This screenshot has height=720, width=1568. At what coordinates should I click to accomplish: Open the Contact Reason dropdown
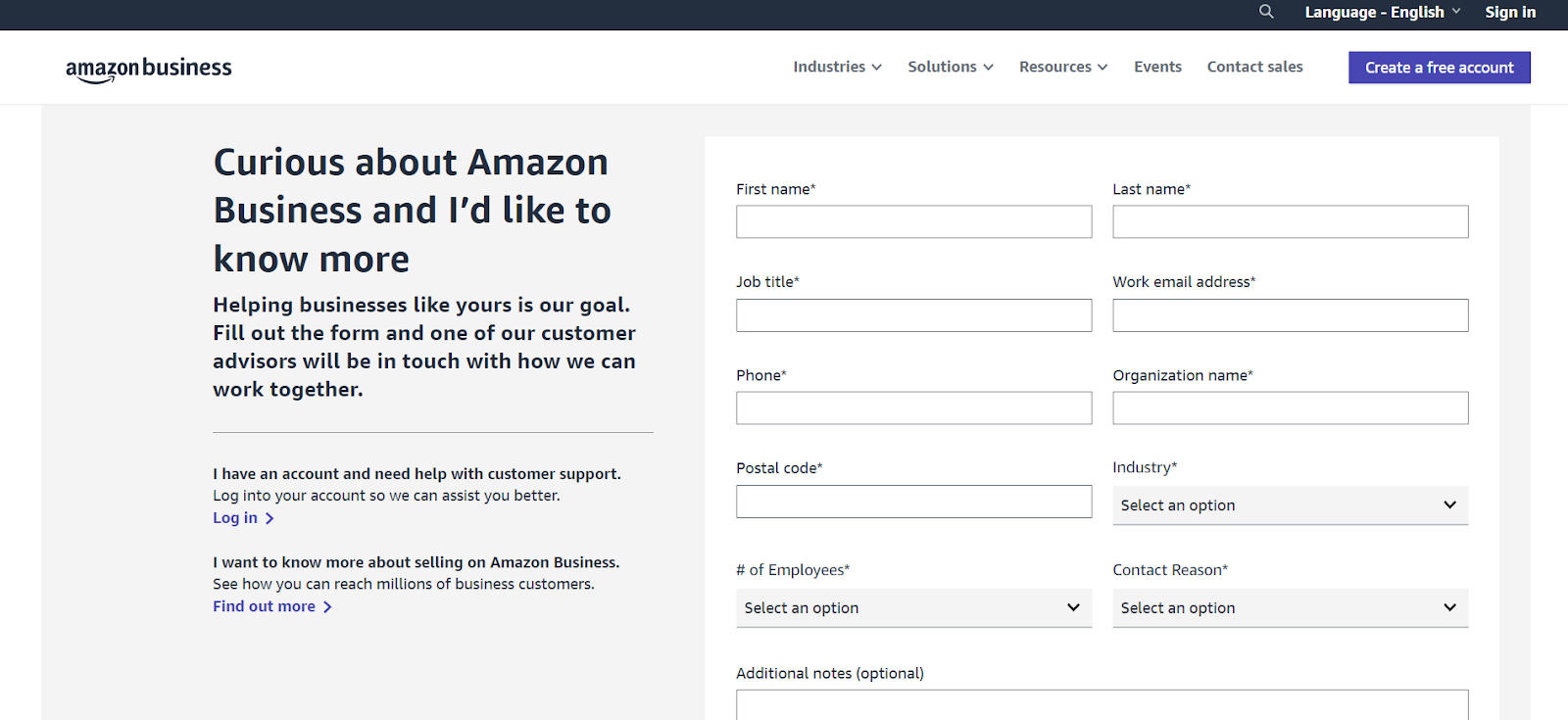[1290, 608]
